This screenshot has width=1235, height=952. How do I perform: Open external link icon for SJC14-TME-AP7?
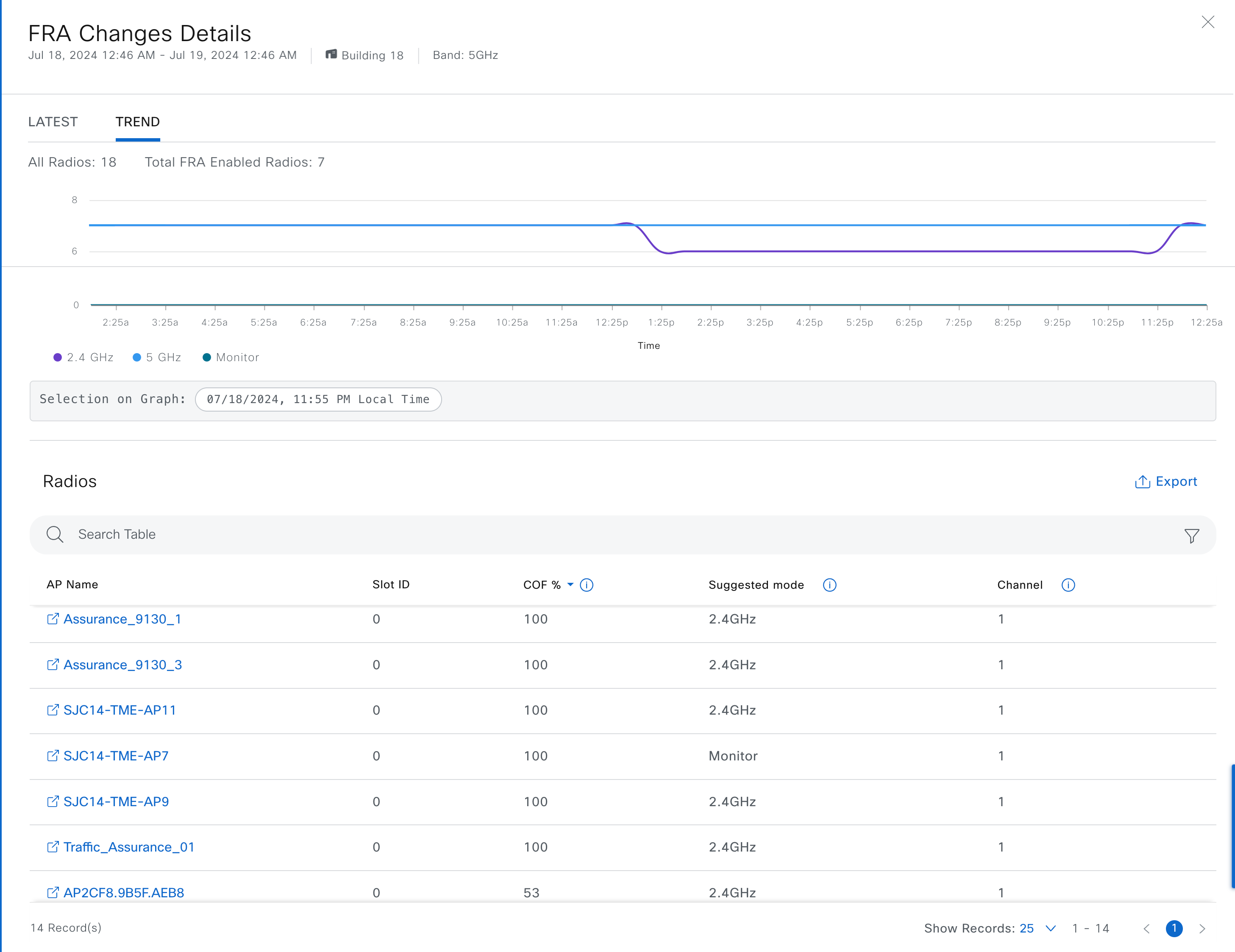tap(53, 756)
